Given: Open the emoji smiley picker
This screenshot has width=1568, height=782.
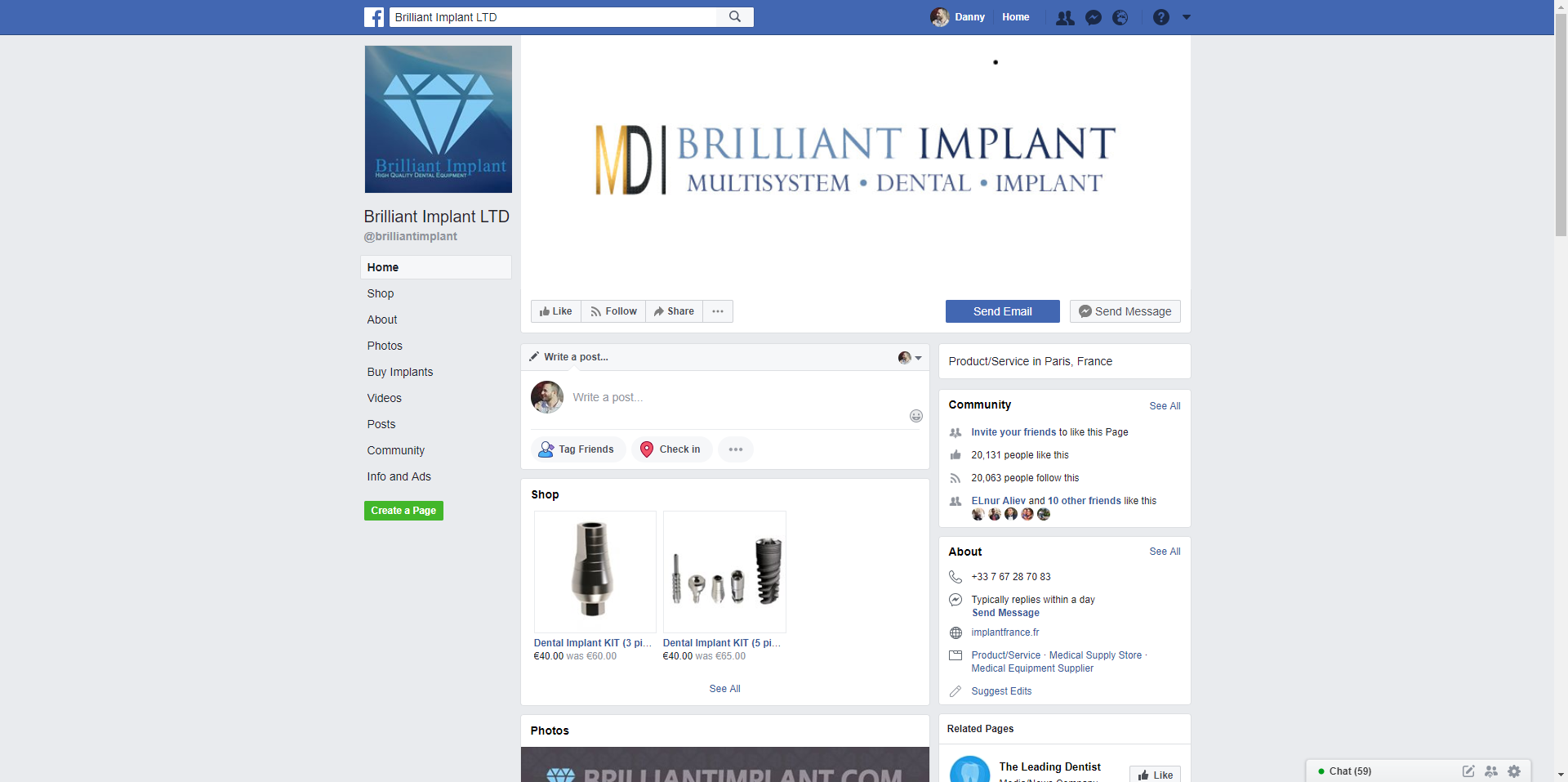Looking at the screenshot, I should click(x=916, y=416).
